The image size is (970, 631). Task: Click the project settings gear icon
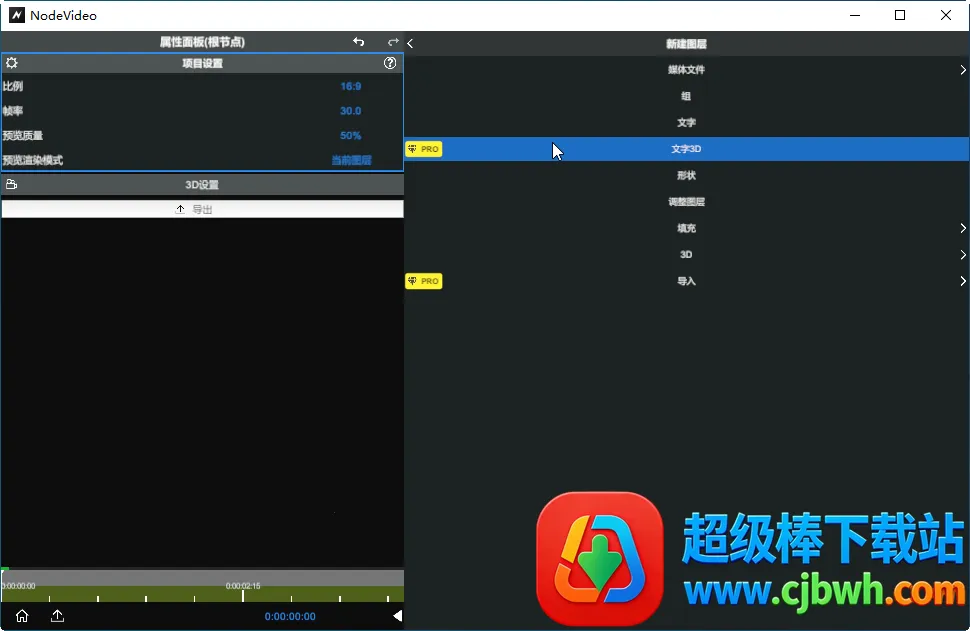(12, 63)
